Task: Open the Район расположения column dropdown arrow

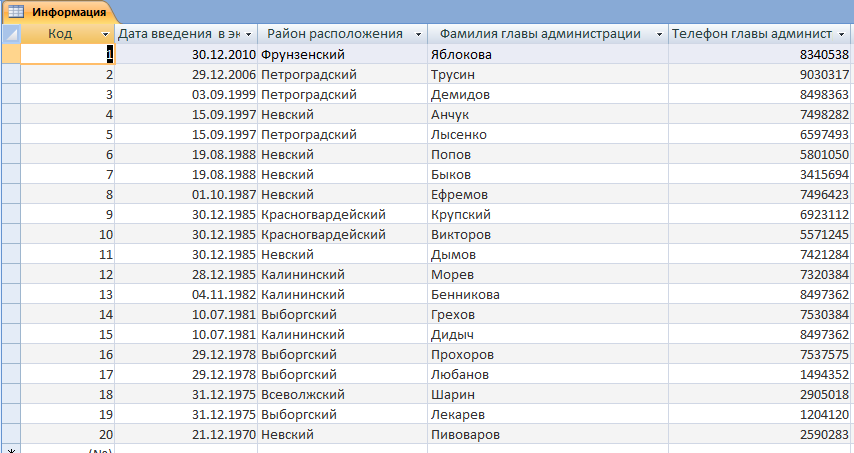Action: [x=418, y=34]
